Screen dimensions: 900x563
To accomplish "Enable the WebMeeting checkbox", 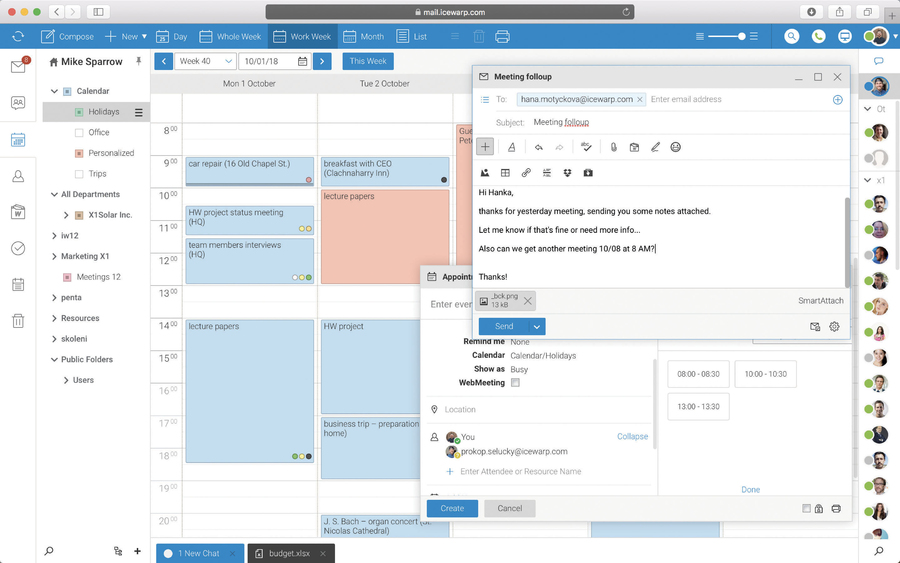I will (x=515, y=383).
